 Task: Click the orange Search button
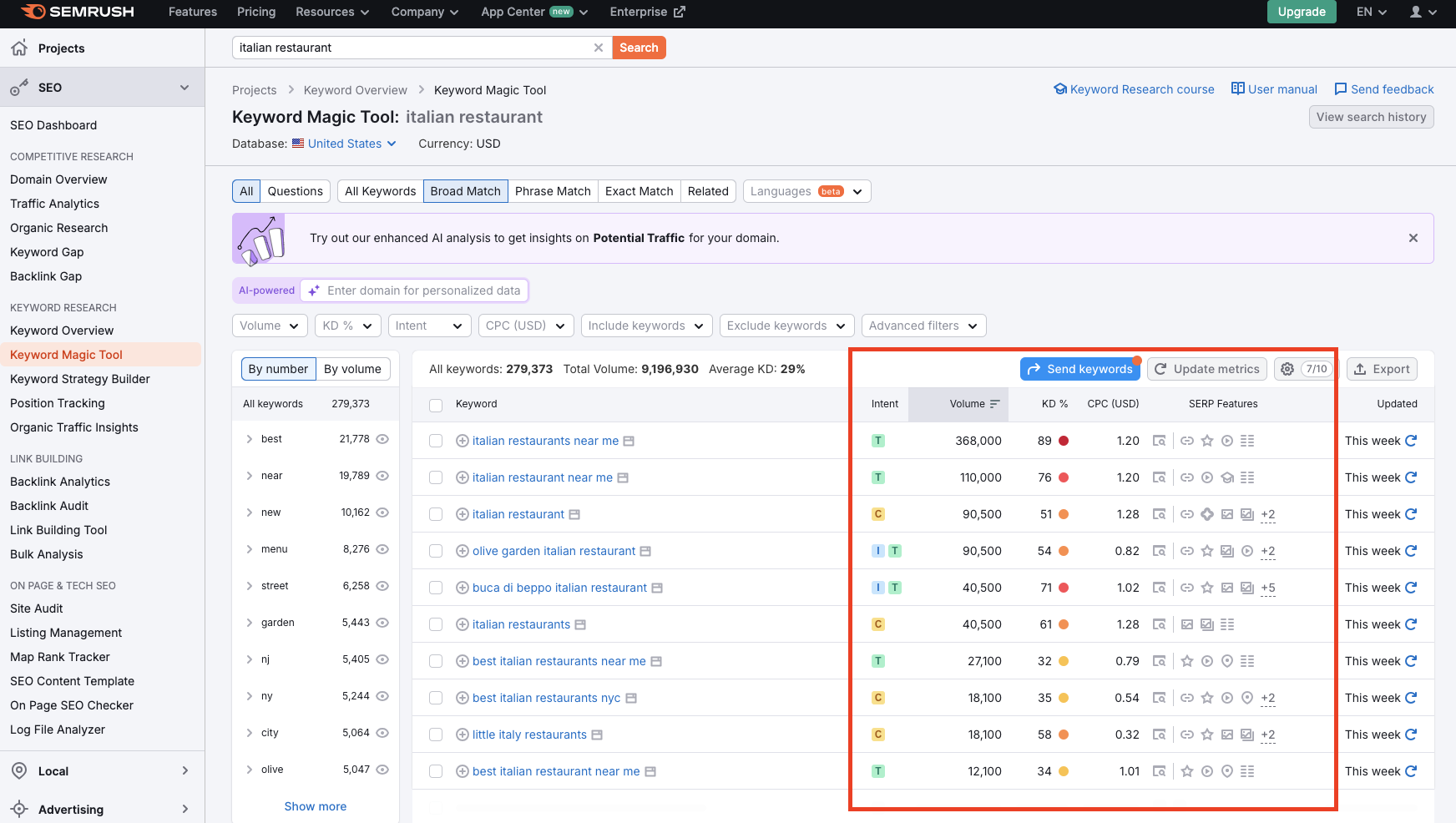639,48
